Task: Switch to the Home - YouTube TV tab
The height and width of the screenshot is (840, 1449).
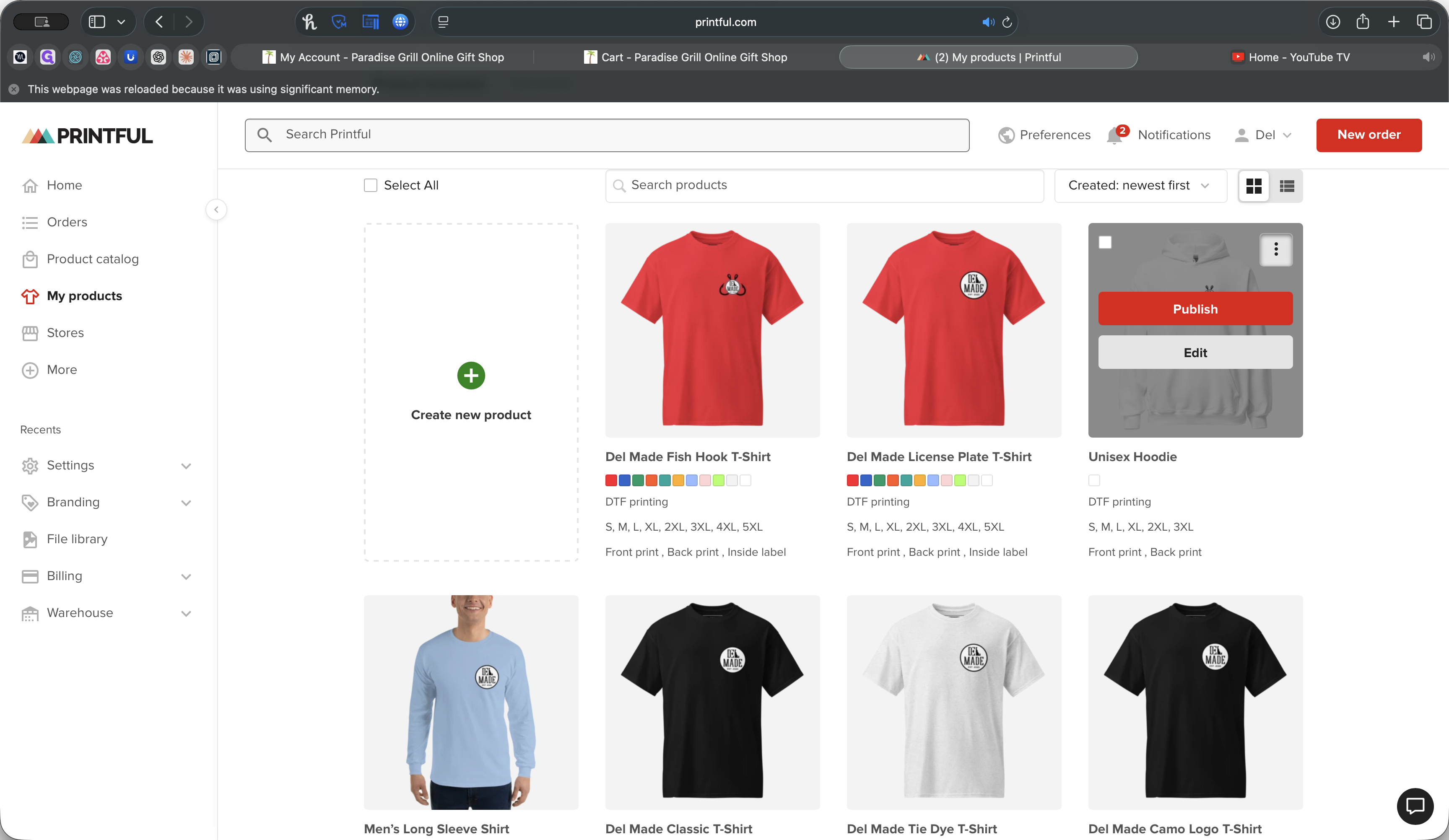Action: click(1298, 57)
